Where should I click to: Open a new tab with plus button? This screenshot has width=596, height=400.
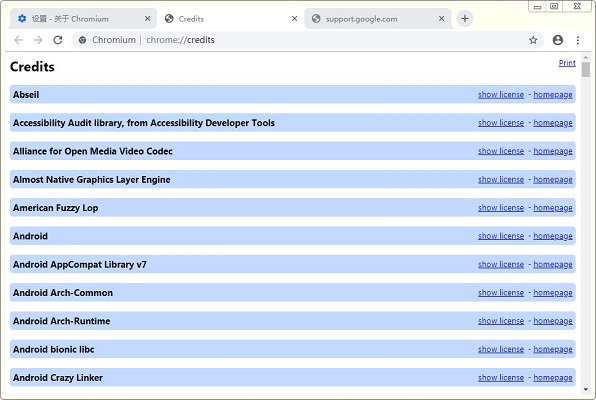click(x=465, y=19)
